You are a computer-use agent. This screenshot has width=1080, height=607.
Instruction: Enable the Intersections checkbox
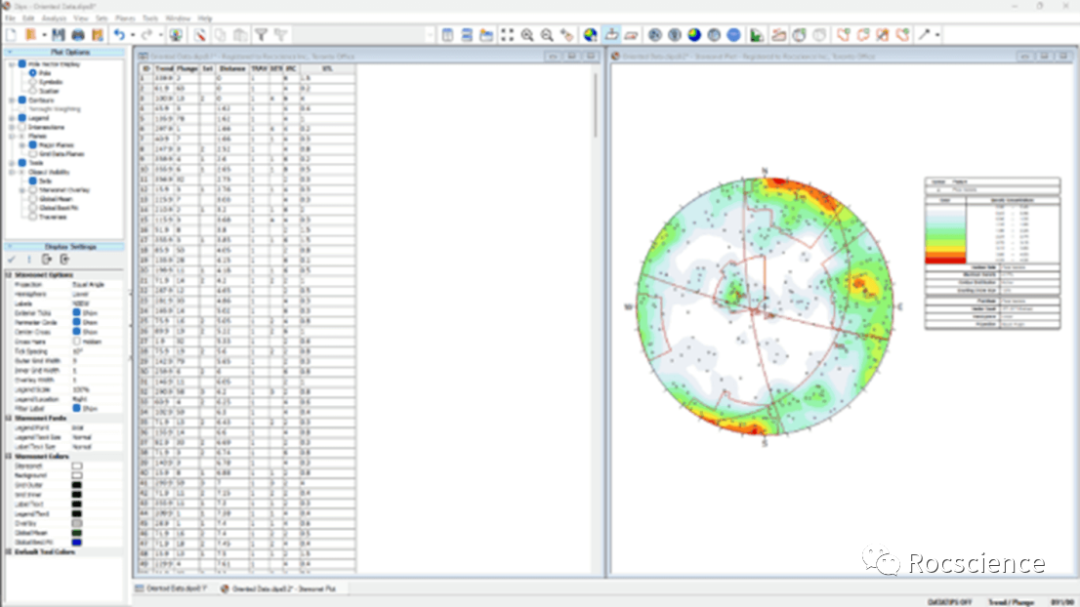point(21,127)
